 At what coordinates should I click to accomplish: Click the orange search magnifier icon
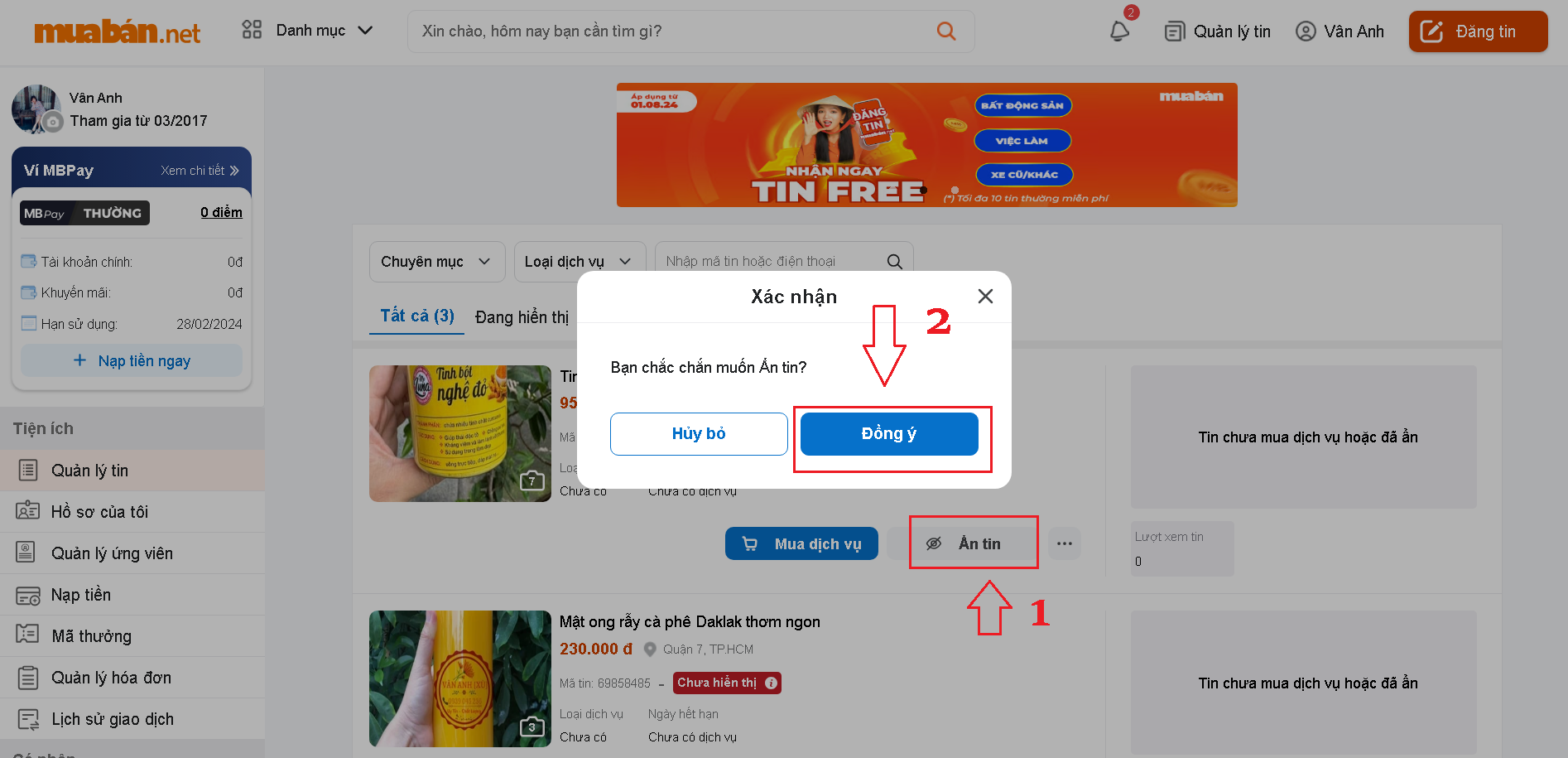pyautogui.click(x=946, y=31)
